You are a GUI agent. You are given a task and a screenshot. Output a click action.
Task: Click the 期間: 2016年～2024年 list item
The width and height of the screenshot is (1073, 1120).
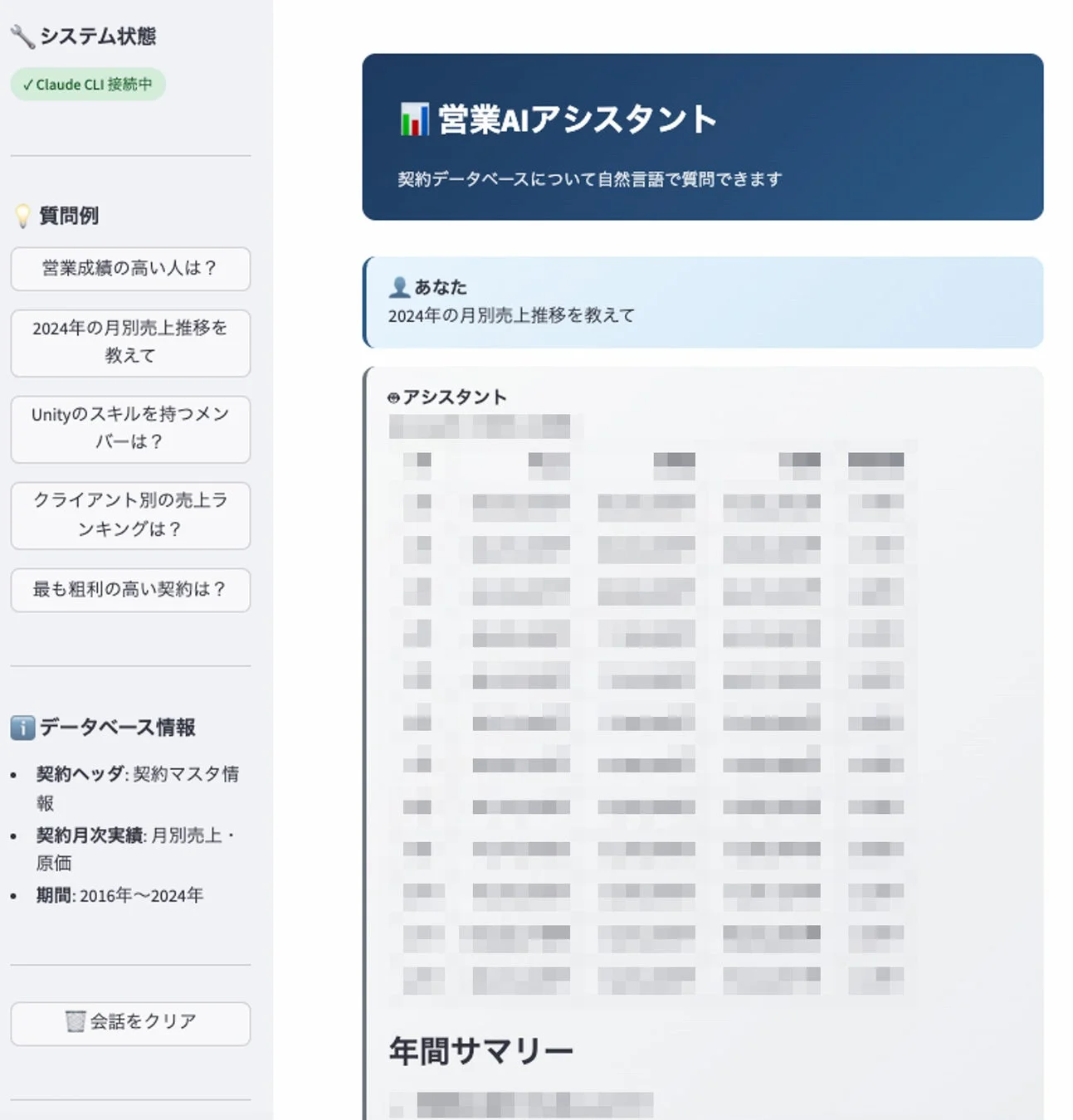[x=119, y=895]
